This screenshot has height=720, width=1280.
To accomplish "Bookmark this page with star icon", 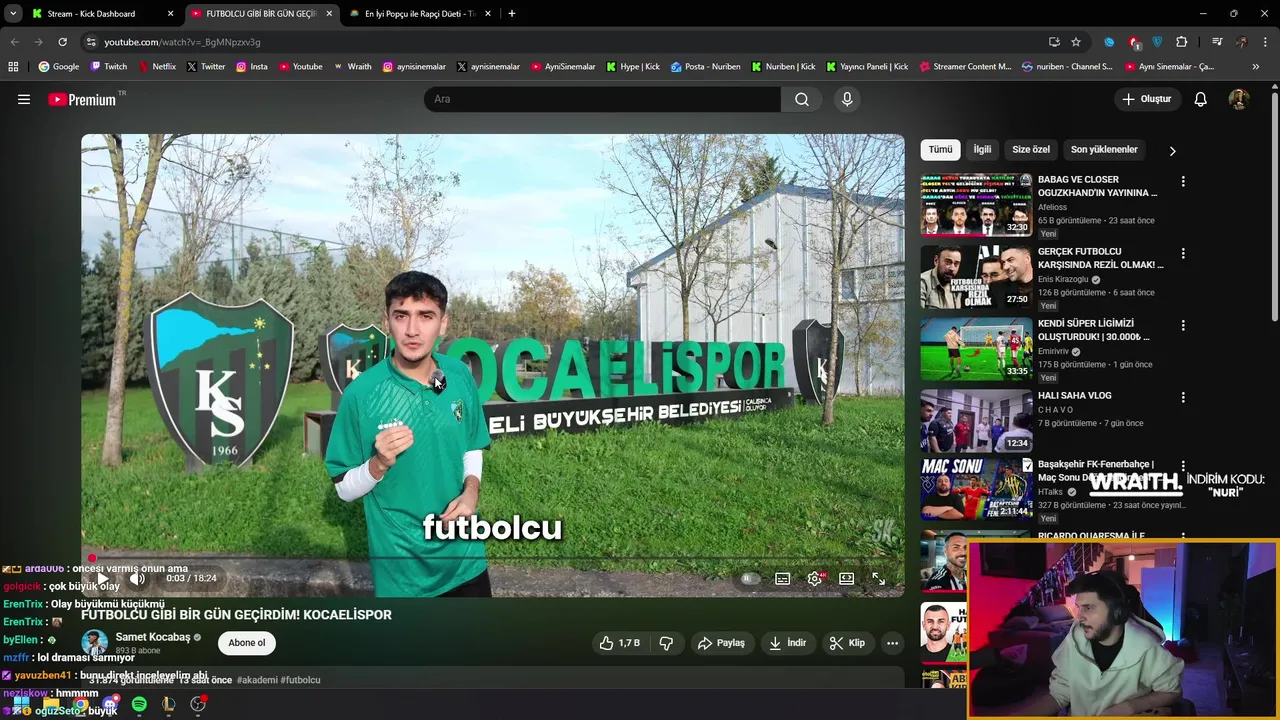I will point(1076,42).
